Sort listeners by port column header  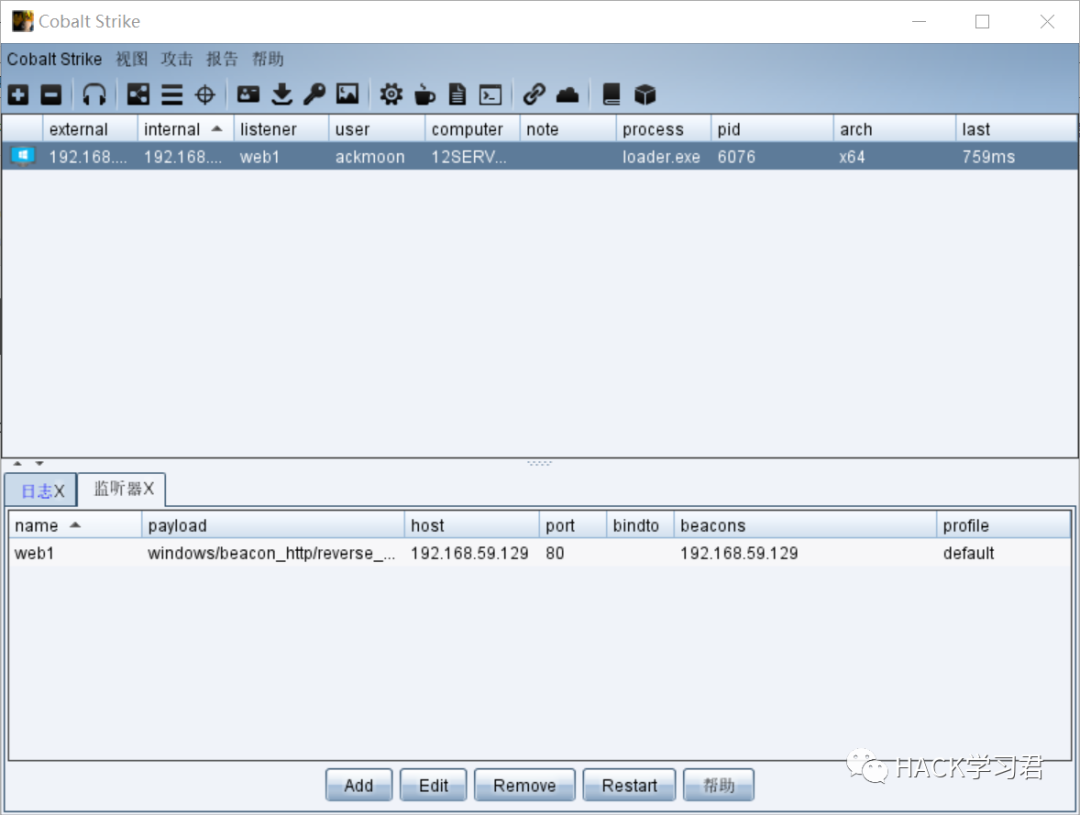tap(573, 526)
